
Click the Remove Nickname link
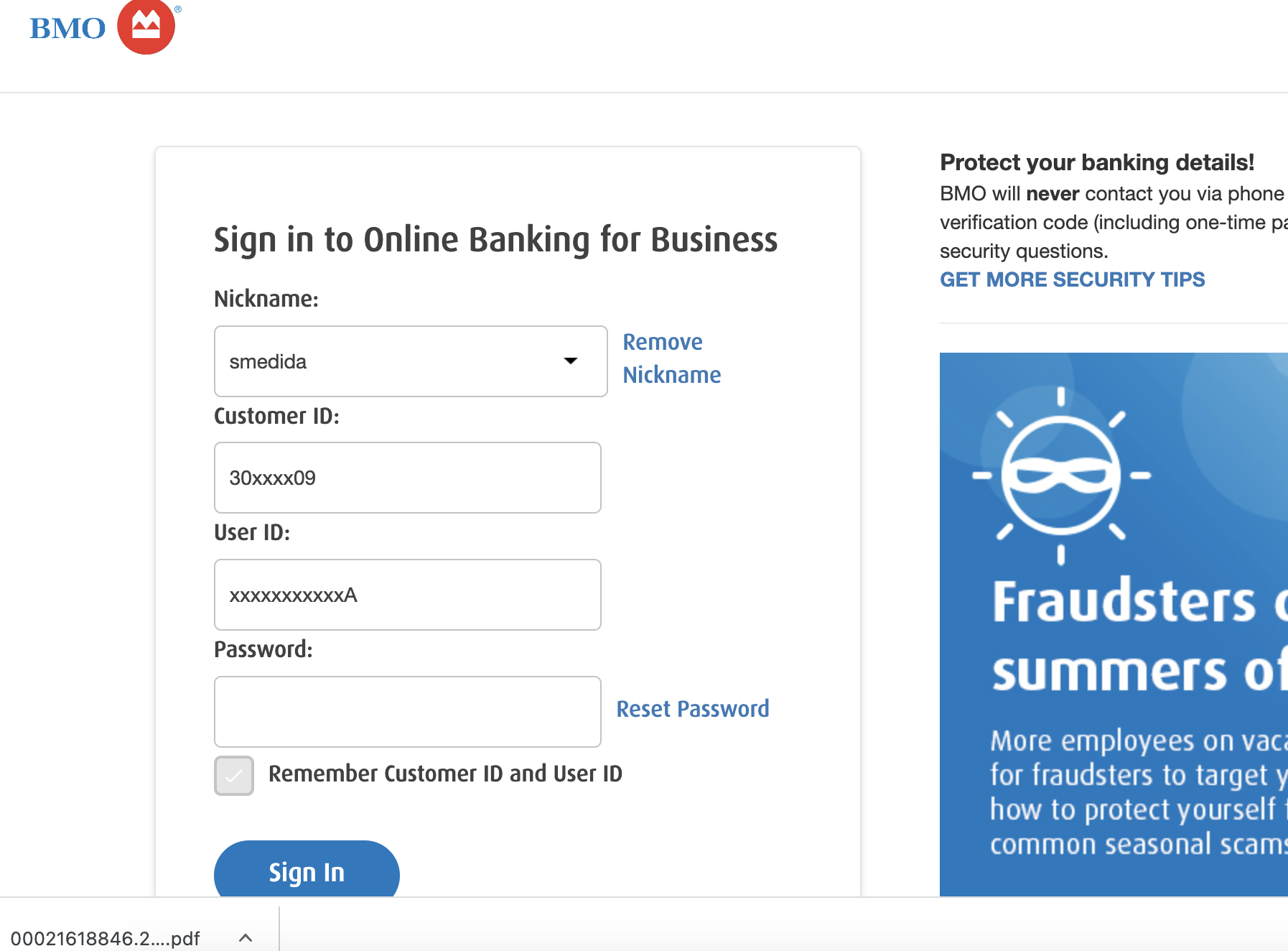[x=671, y=358]
